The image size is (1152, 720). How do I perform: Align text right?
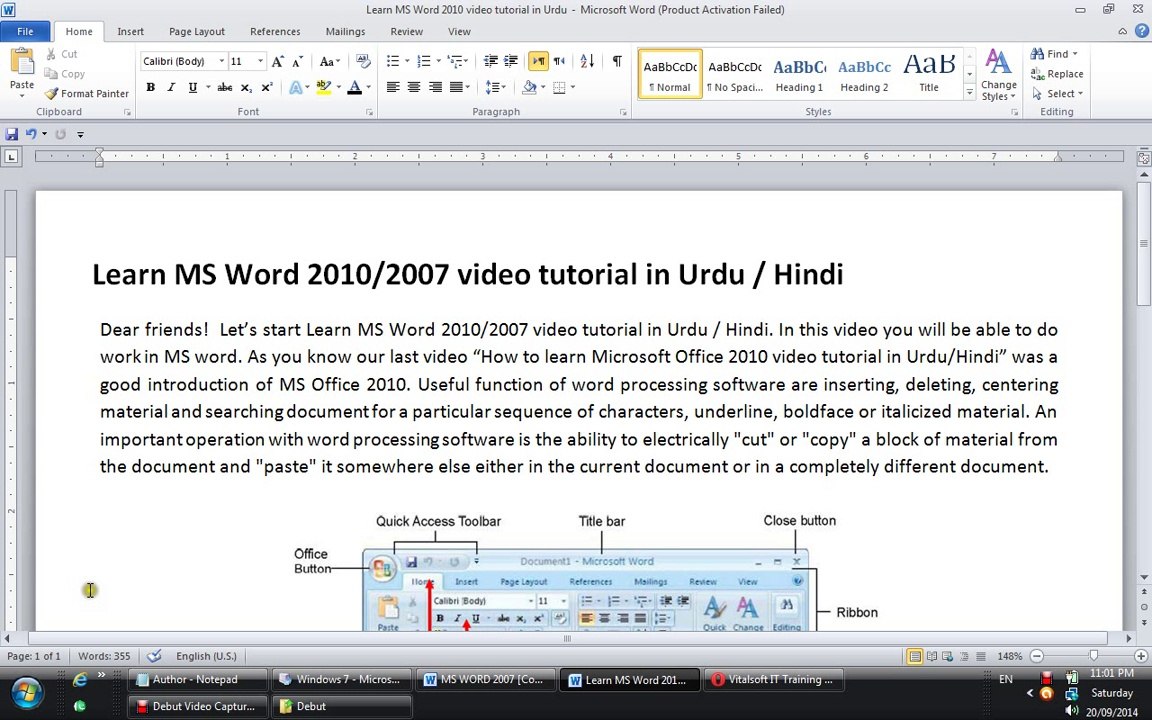tap(435, 87)
